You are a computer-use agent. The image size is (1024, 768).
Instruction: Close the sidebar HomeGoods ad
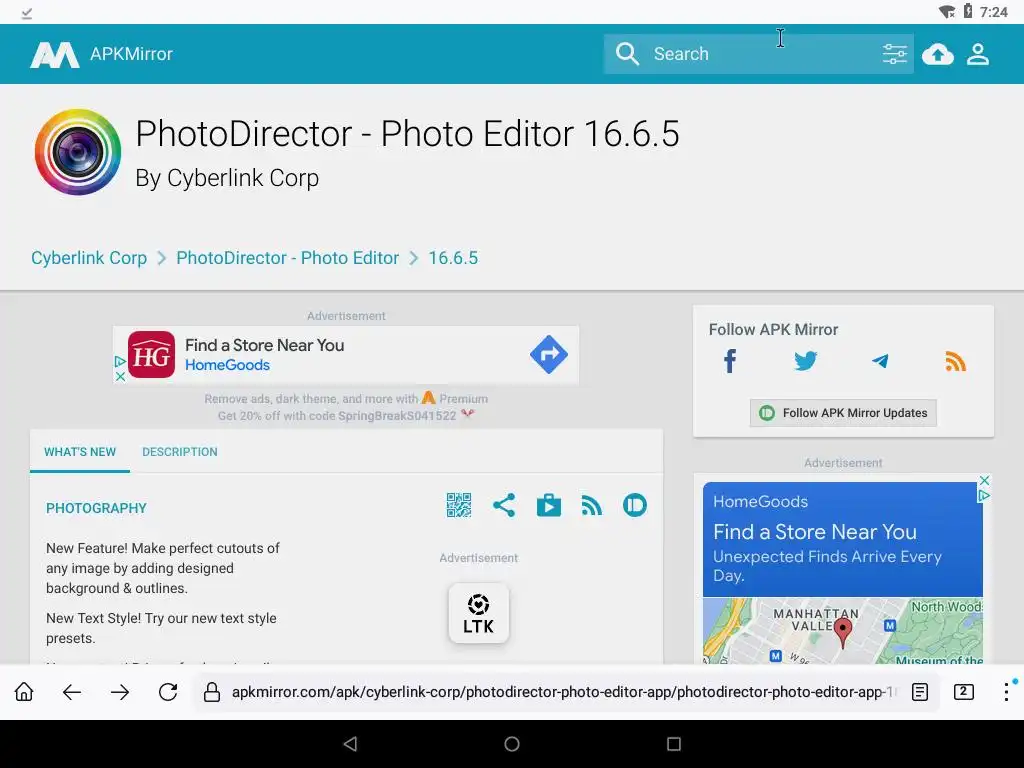point(984,481)
